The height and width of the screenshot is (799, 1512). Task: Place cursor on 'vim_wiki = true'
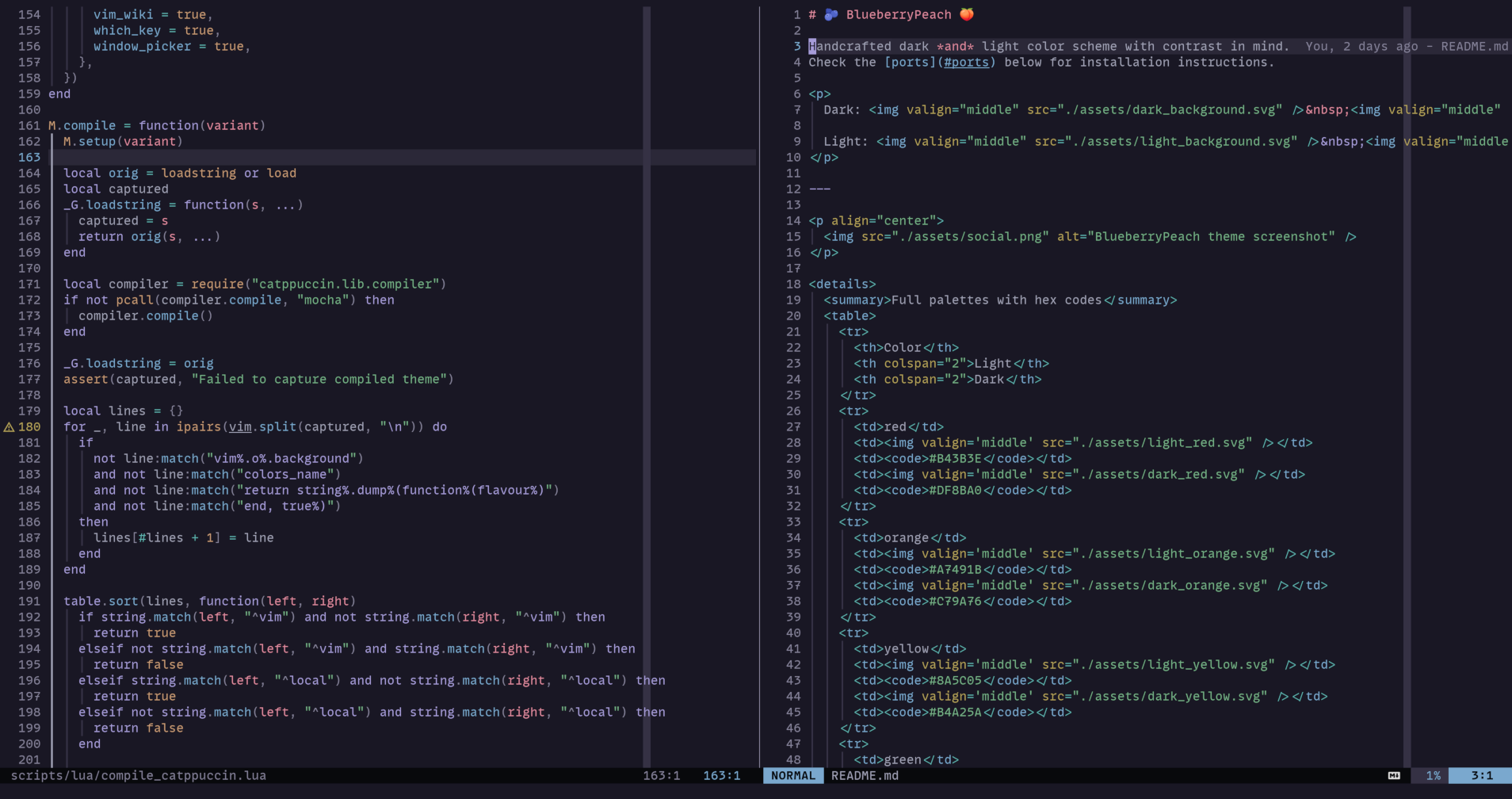tap(150, 14)
